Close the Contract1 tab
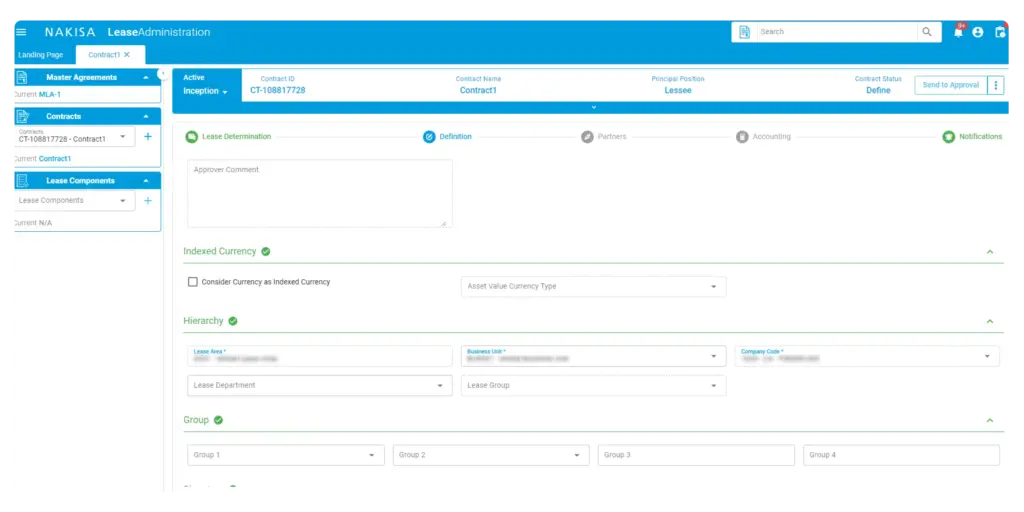 127,55
